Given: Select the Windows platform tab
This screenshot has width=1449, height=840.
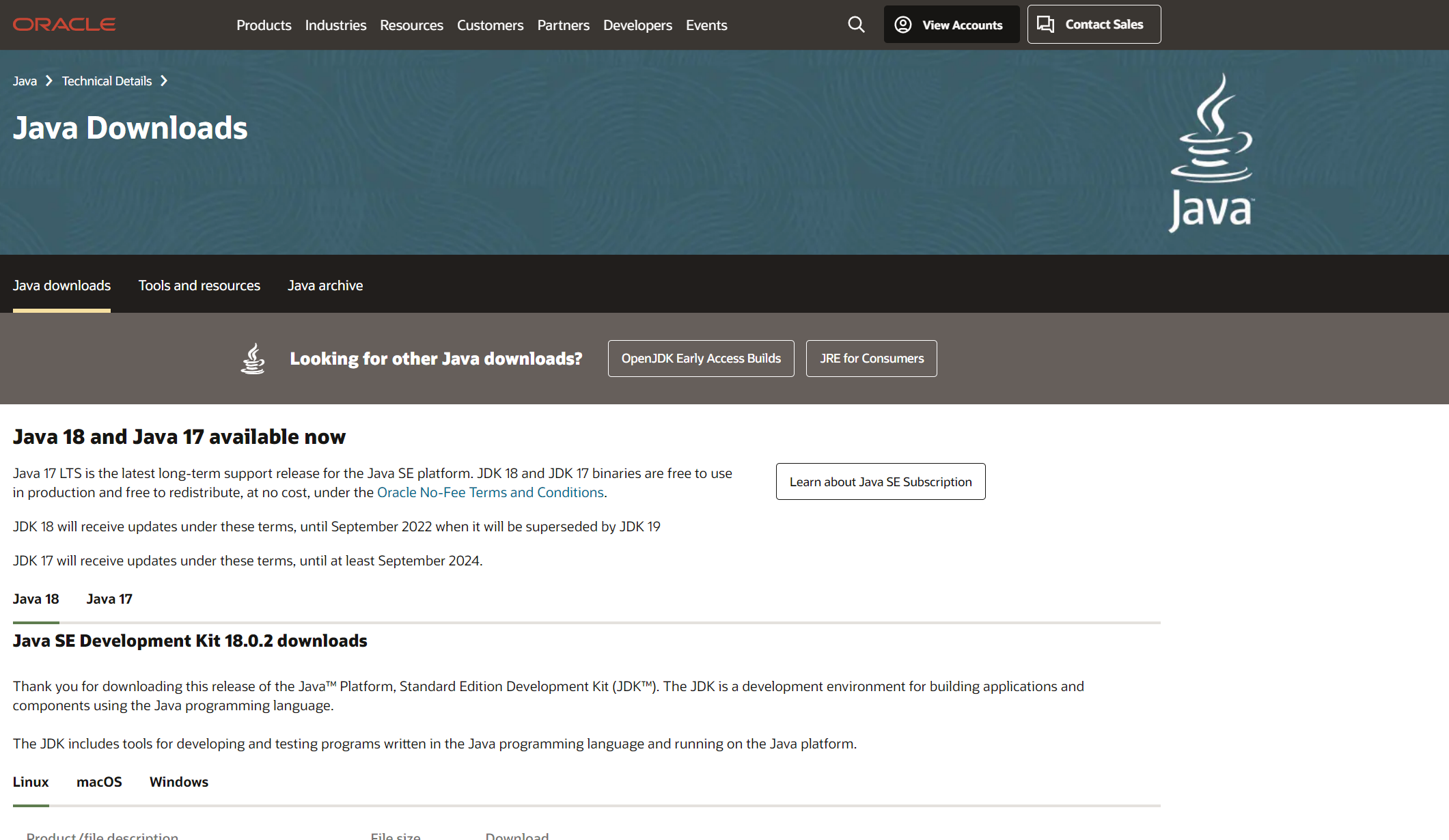Looking at the screenshot, I should pyautogui.click(x=179, y=782).
